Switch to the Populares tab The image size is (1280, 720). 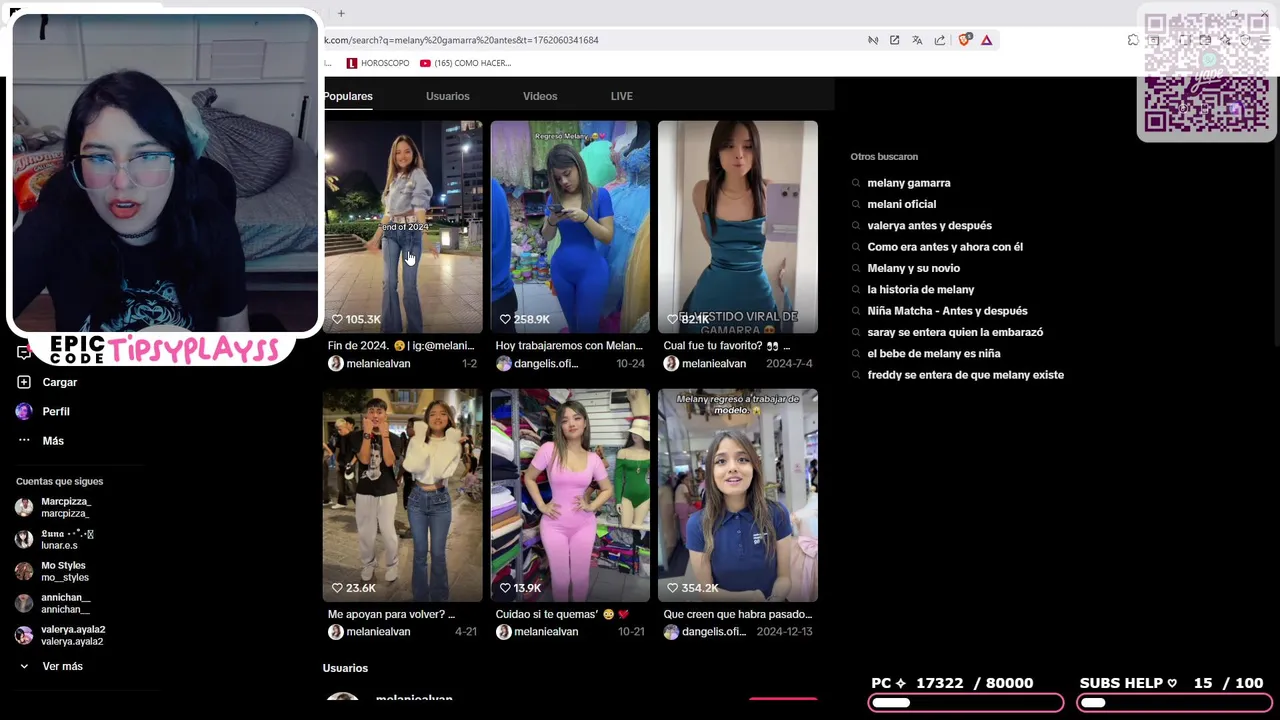tap(348, 96)
